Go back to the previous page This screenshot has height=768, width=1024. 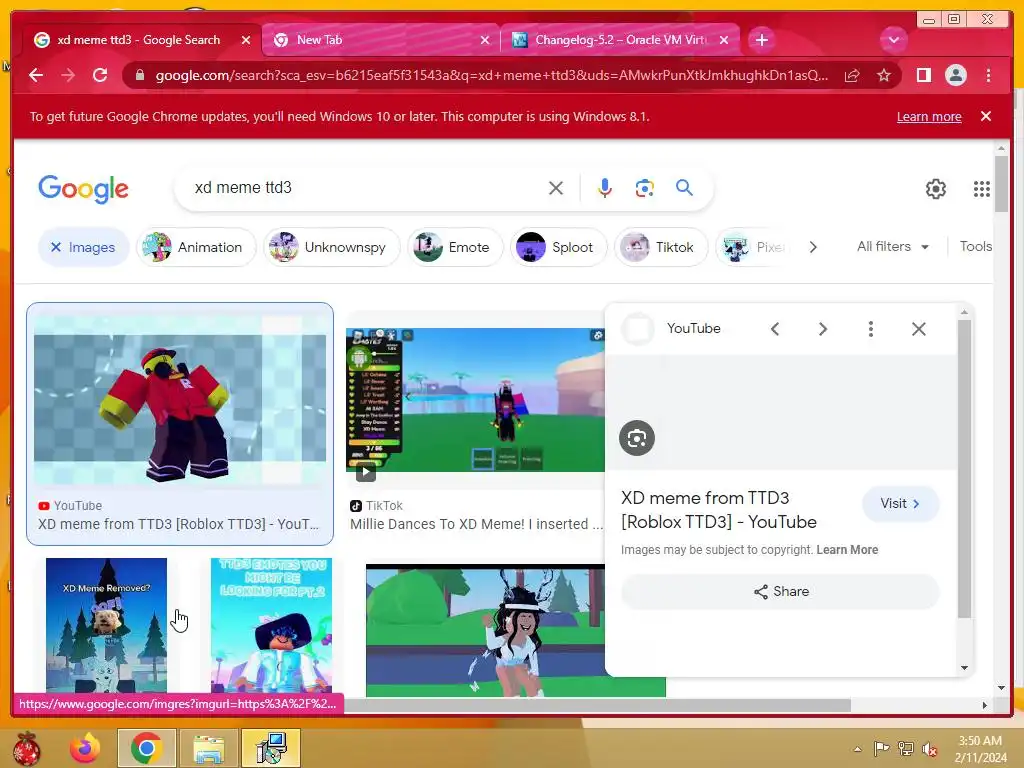[x=36, y=75]
